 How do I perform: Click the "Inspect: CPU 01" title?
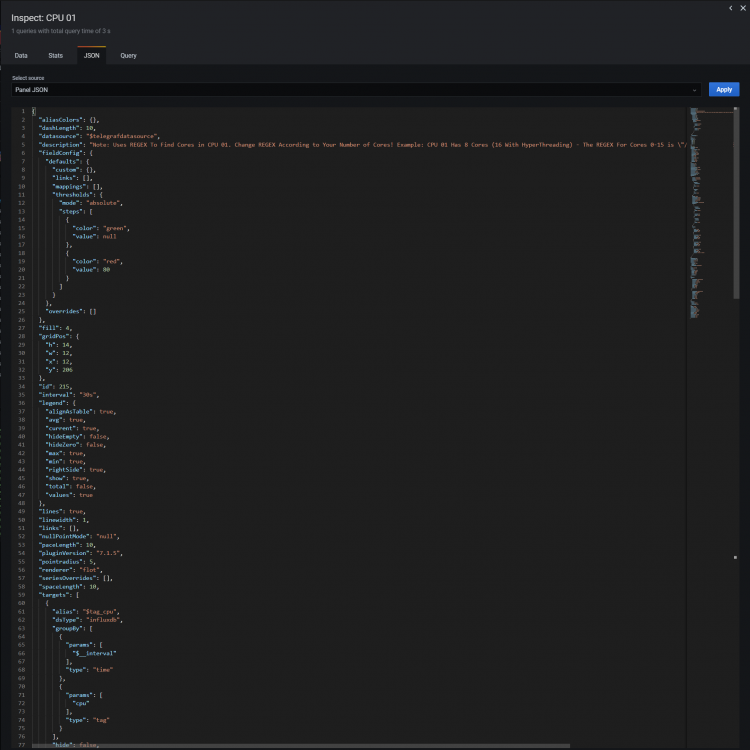(x=44, y=18)
